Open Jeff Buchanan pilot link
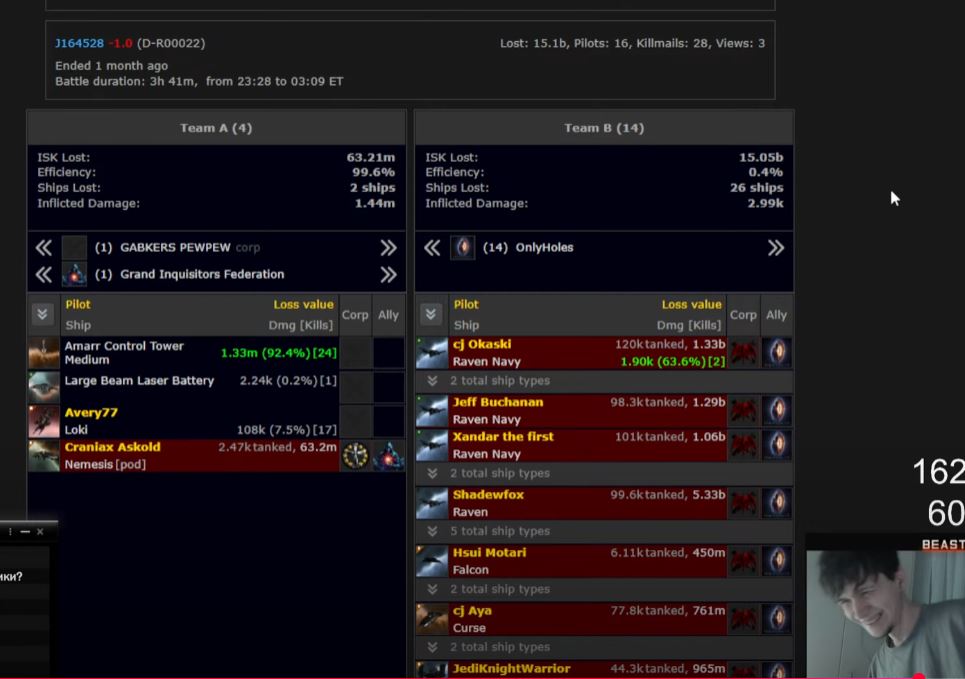Viewport: 965px width, 679px height. 498,402
